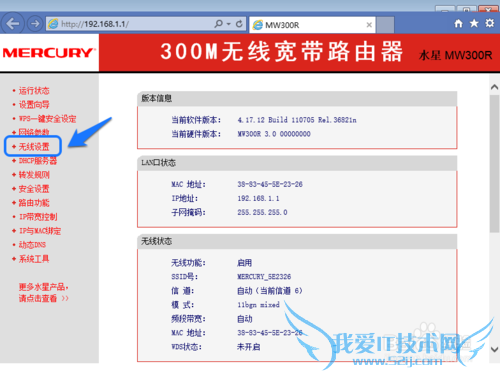Click 无线功能 value 启用
This screenshot has height=376, width=500.
tap(244, 263)
